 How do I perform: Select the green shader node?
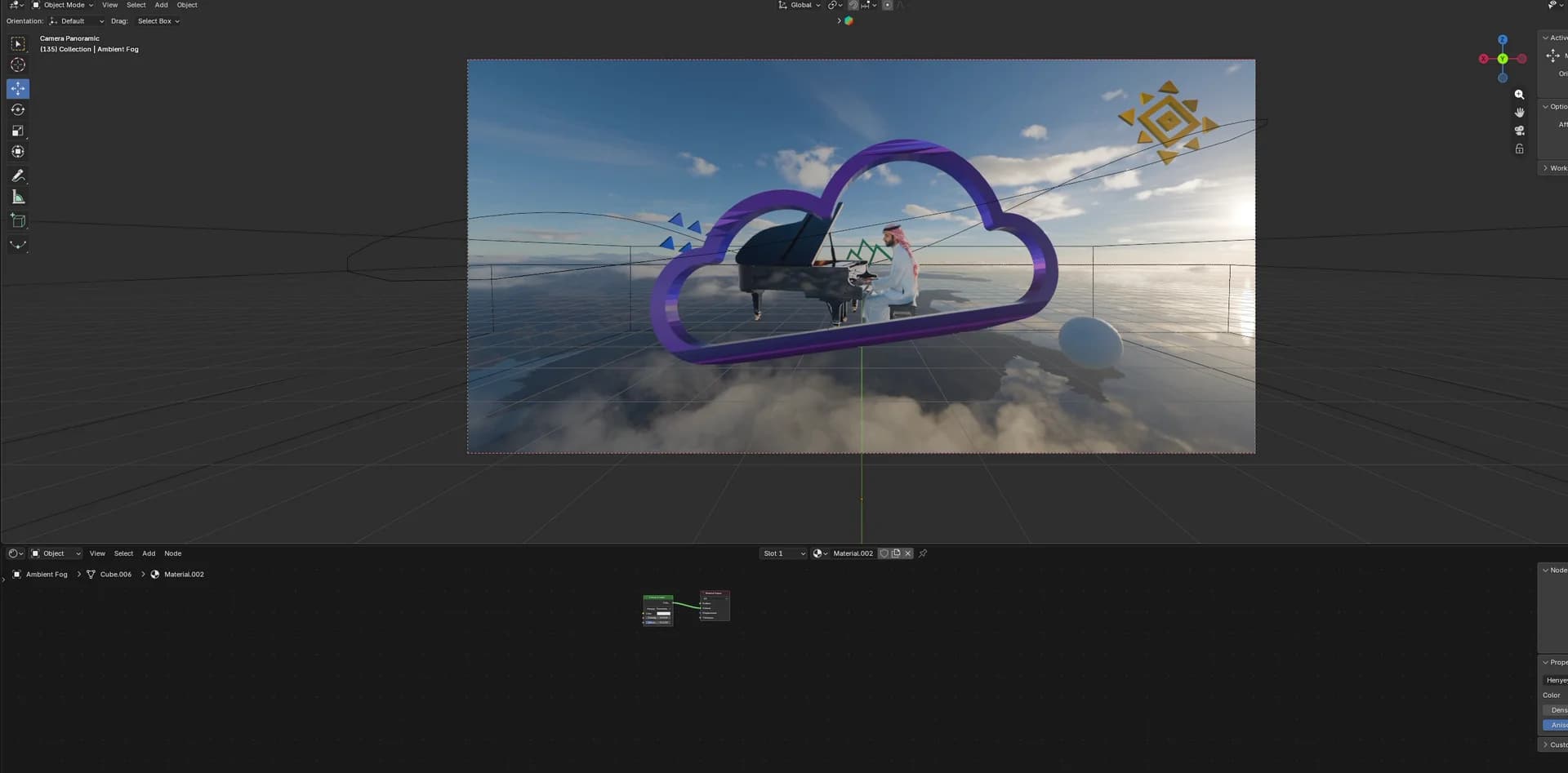point(657,611)
